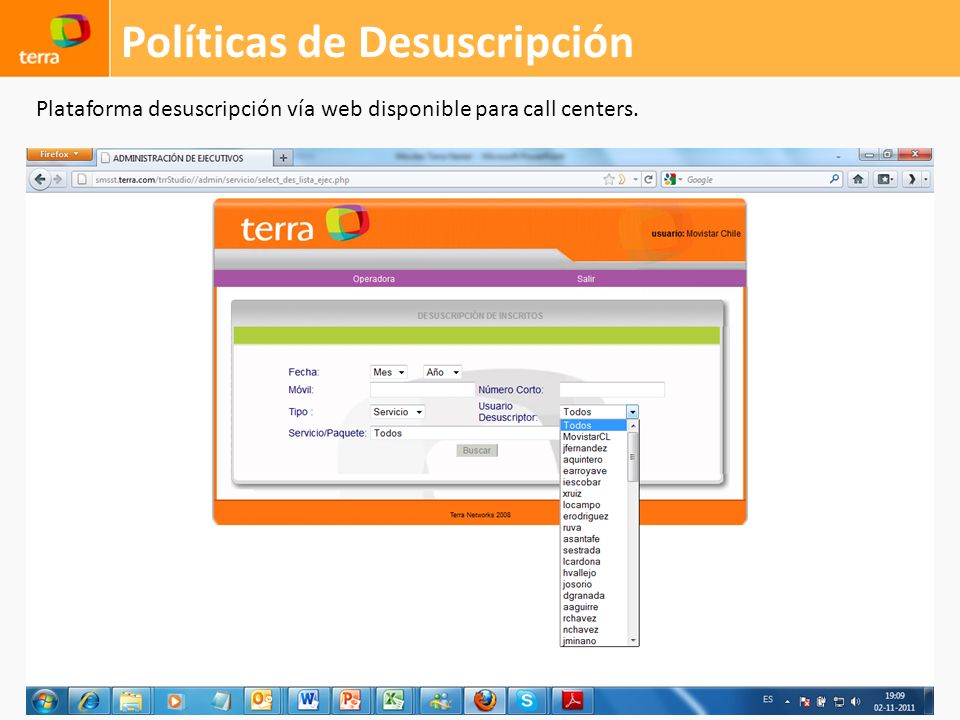Launch Internet Explorer from taskbar
Screen dimensions: 960x720
(x=88, y=701)
